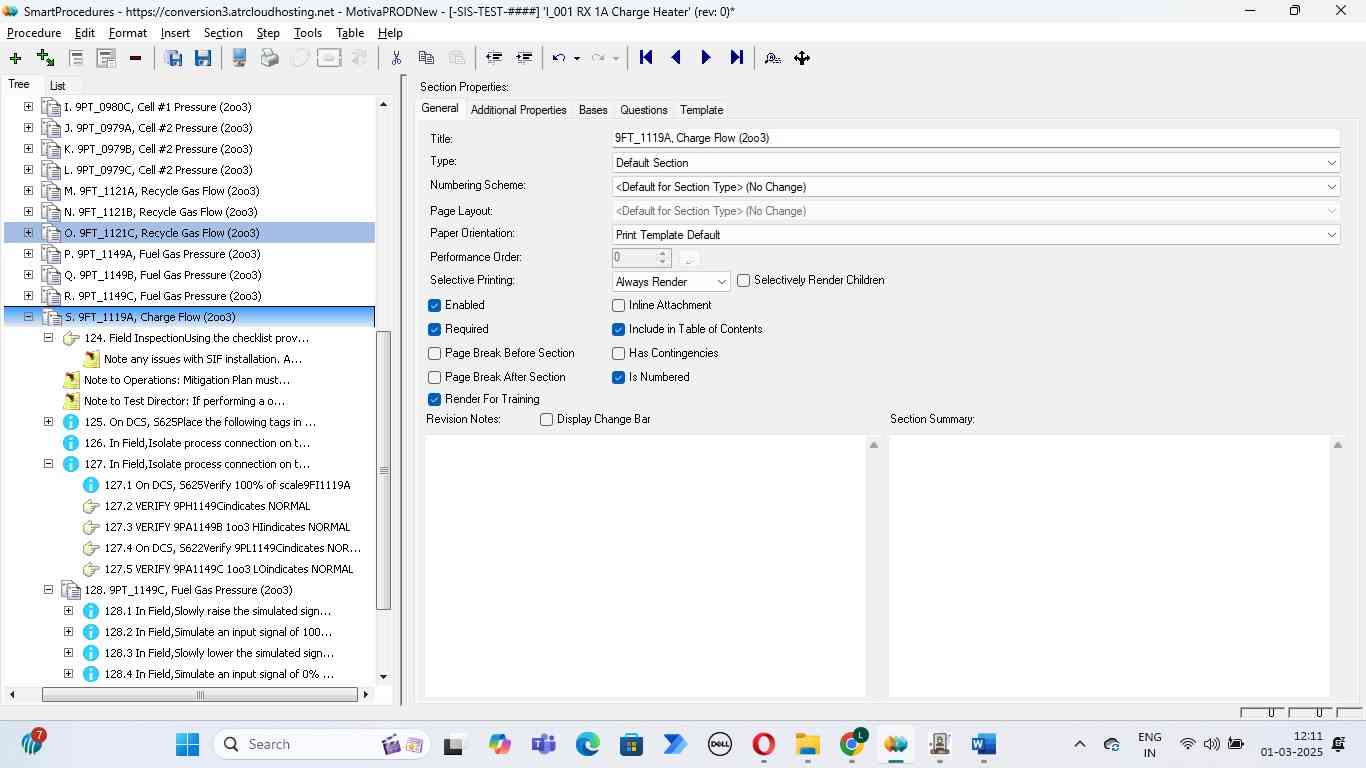The height and width of the screenshot is (768, 1366).
Task: Click the tree scroll down arrow
Action: pyautogui.click(x=383, y=677)
